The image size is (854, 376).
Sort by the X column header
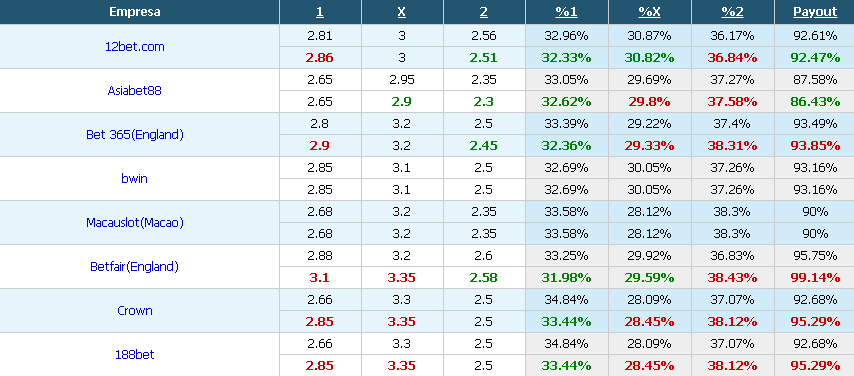point(402,12)
